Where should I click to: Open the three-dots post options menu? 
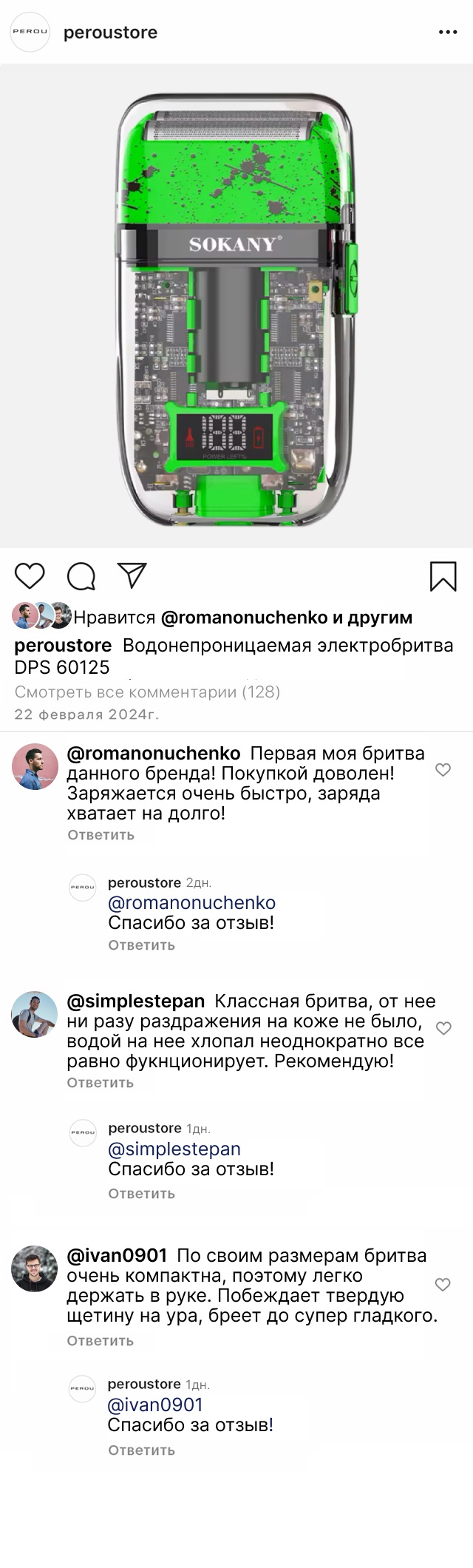point(448,33)
